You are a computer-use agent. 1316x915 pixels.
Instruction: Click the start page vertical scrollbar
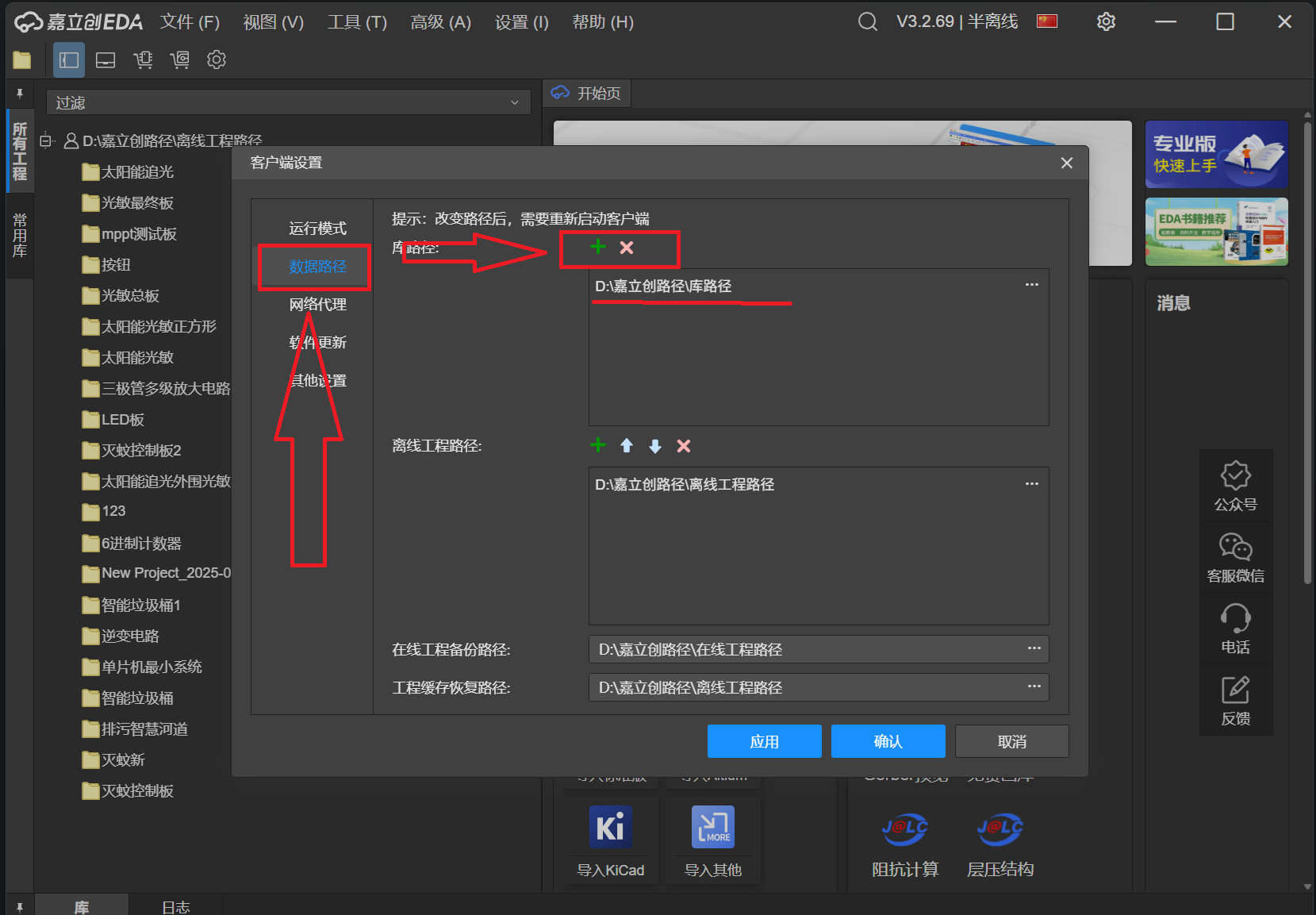tap(1307, 352)
